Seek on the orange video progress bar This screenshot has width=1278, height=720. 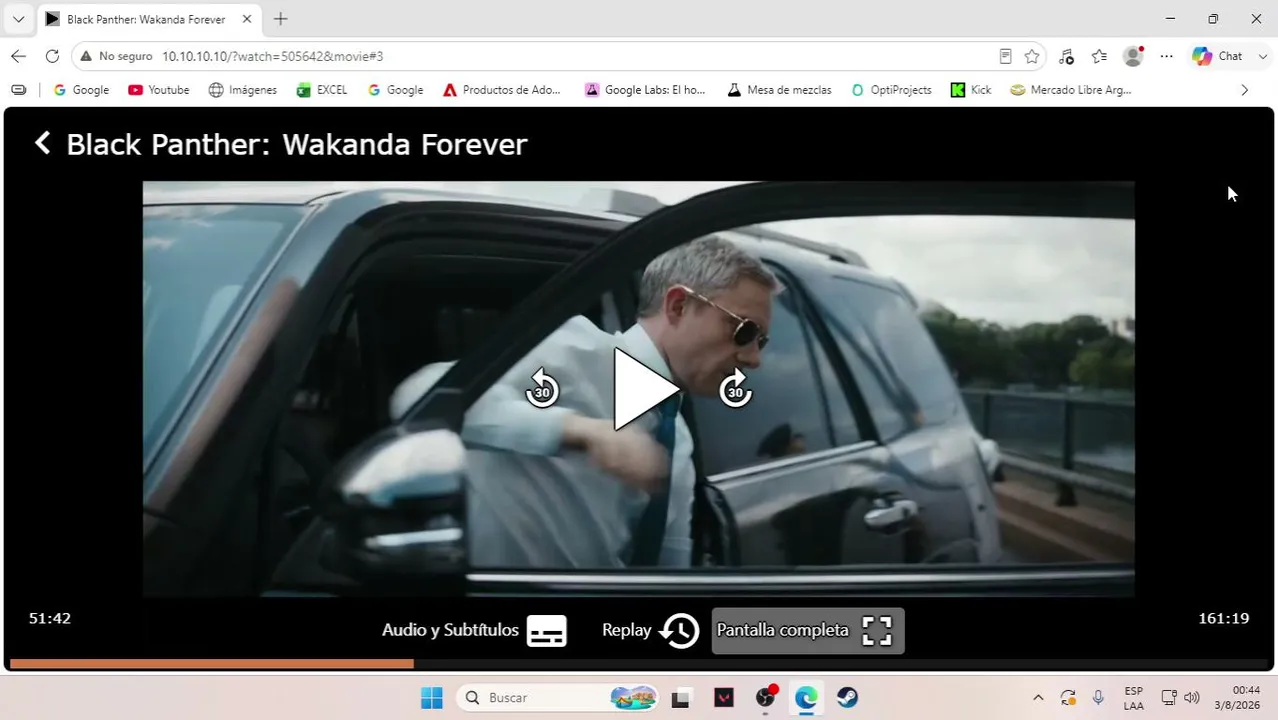click(639, 663)
